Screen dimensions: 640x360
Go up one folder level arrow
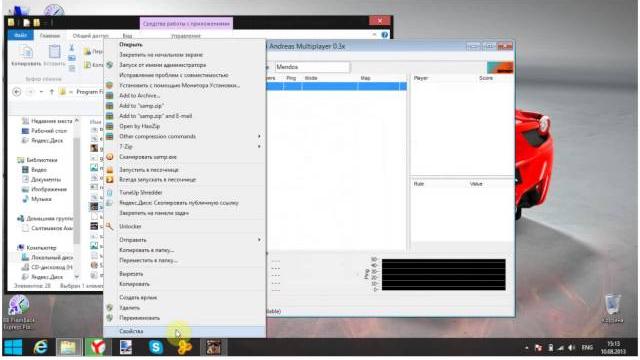point(52,92)
